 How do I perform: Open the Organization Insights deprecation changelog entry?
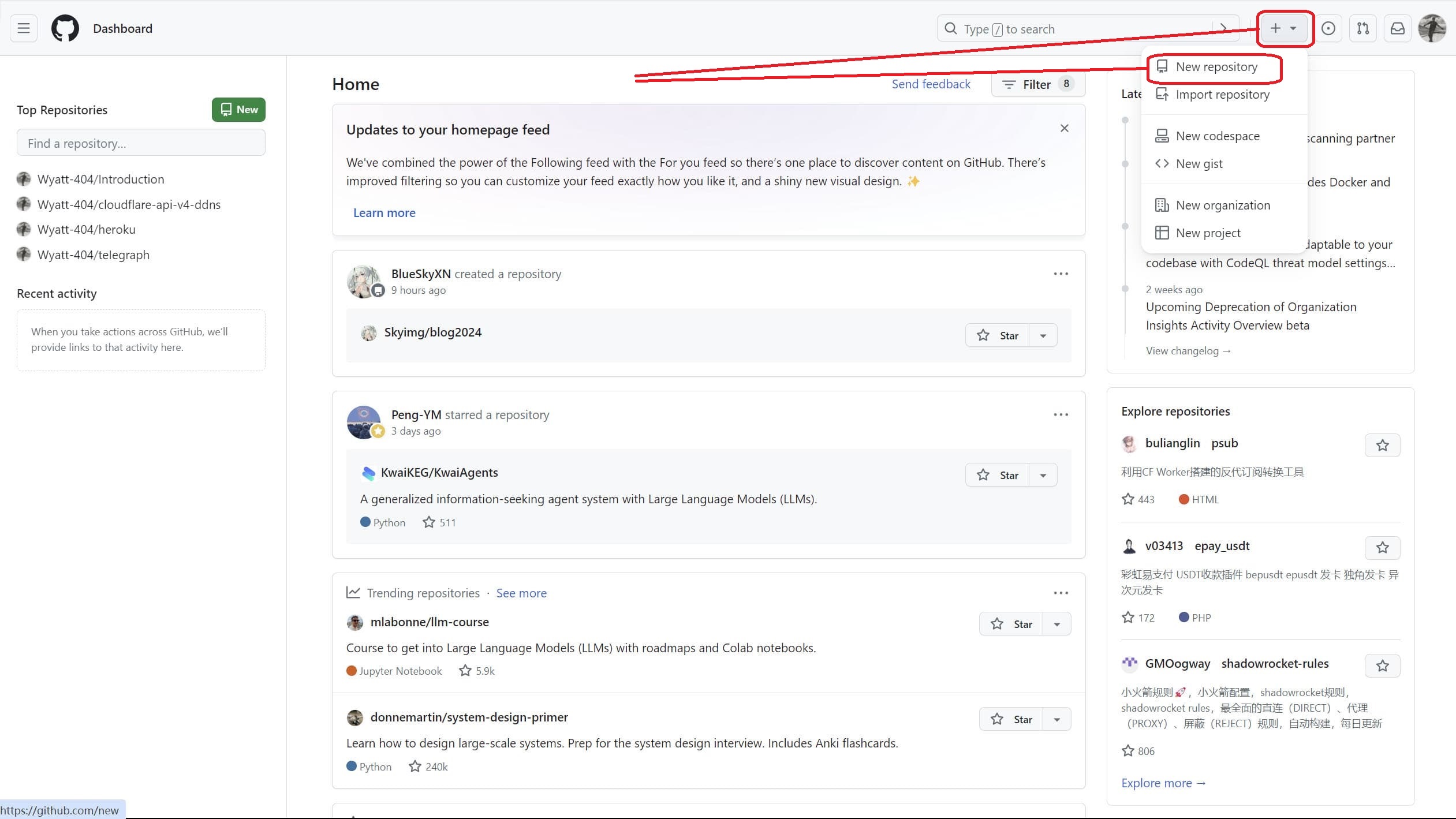pos(1251,316)
